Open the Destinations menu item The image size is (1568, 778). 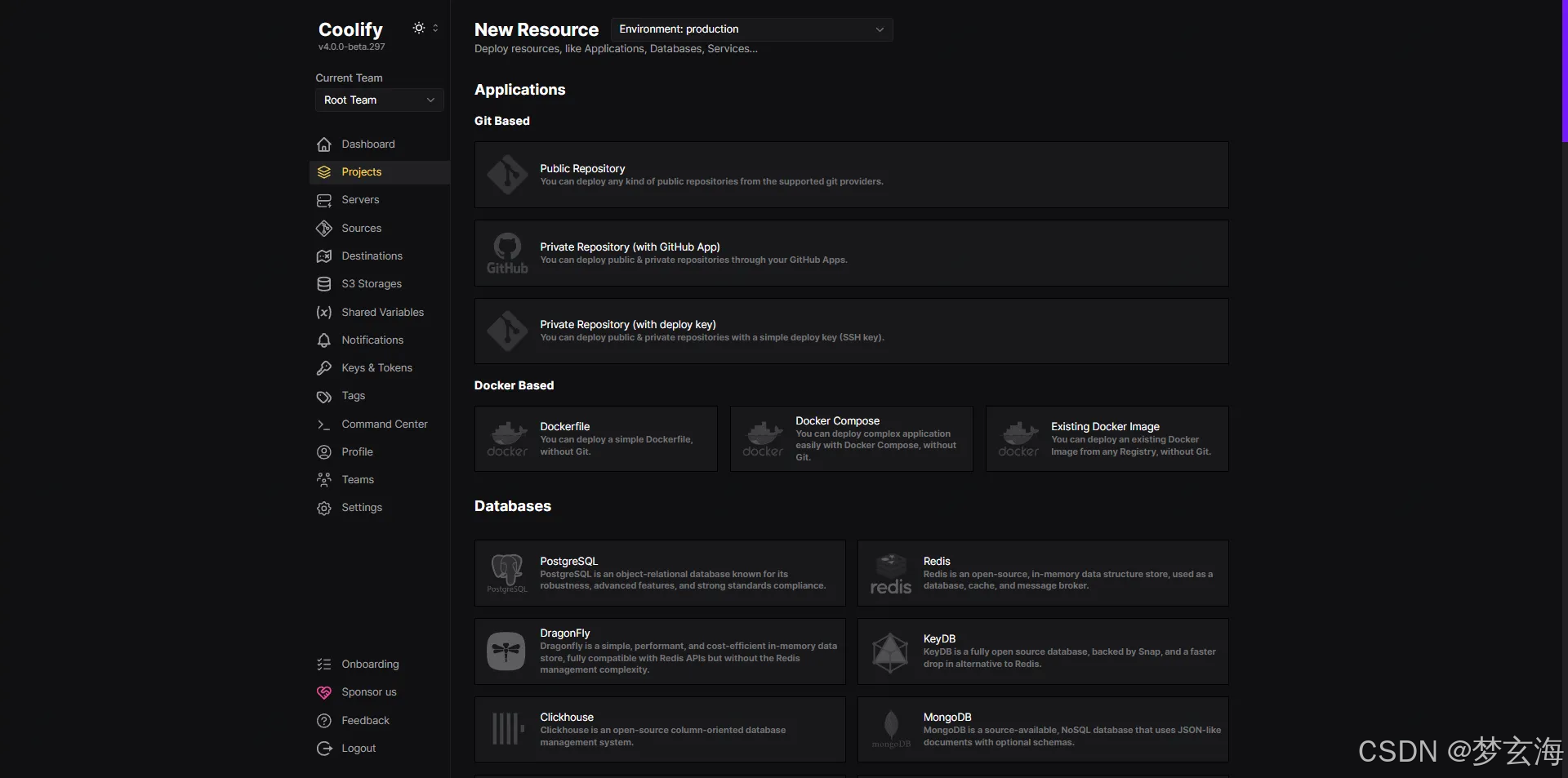coord(380,256)
